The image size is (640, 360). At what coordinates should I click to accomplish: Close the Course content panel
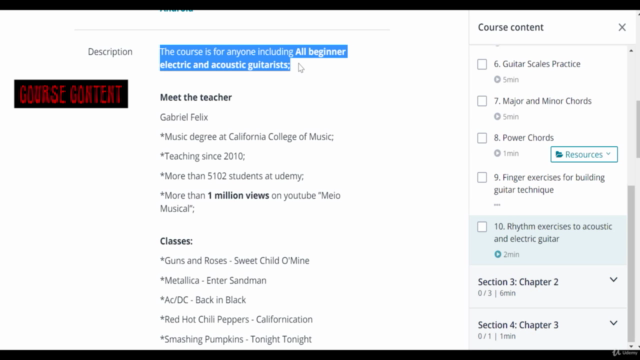point(622,27)
